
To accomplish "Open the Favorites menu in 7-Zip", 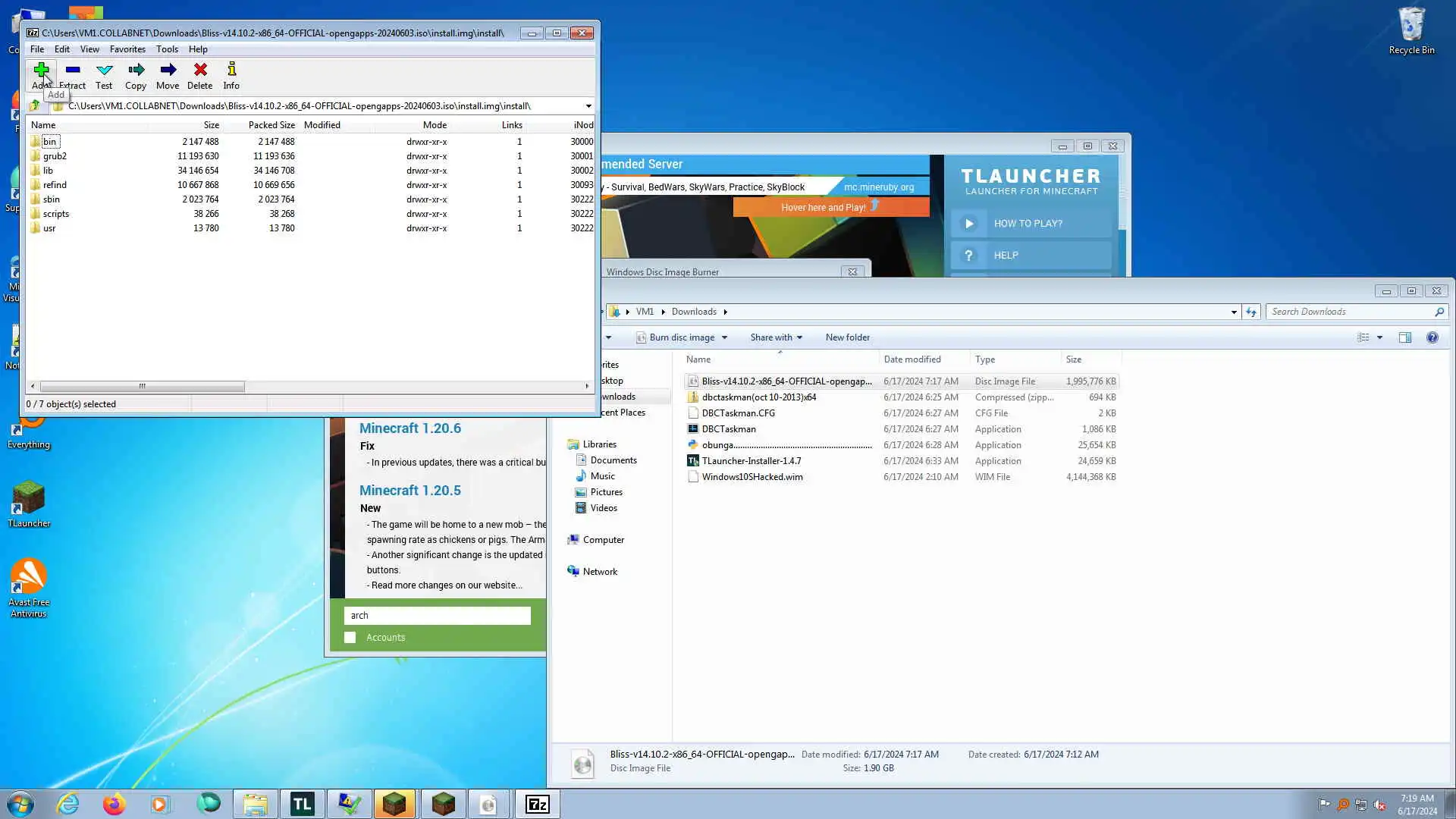I will (127, 49).
